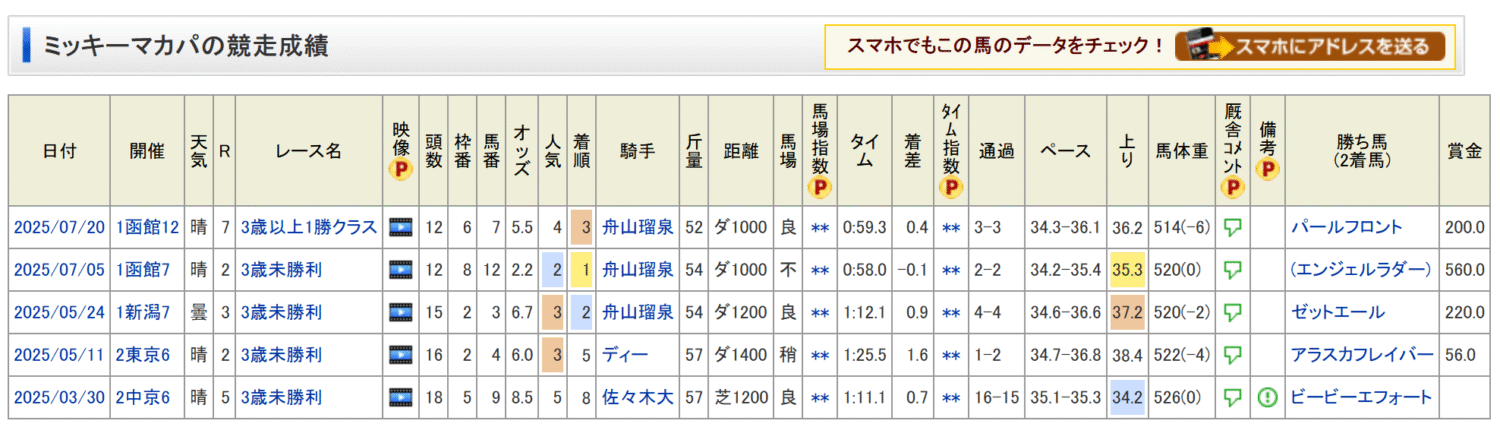The width and height of the screenshot is (1500, 427).
Task: Click masked track index ** in 2025/05/24 row
Action: [x=820, y=313]
